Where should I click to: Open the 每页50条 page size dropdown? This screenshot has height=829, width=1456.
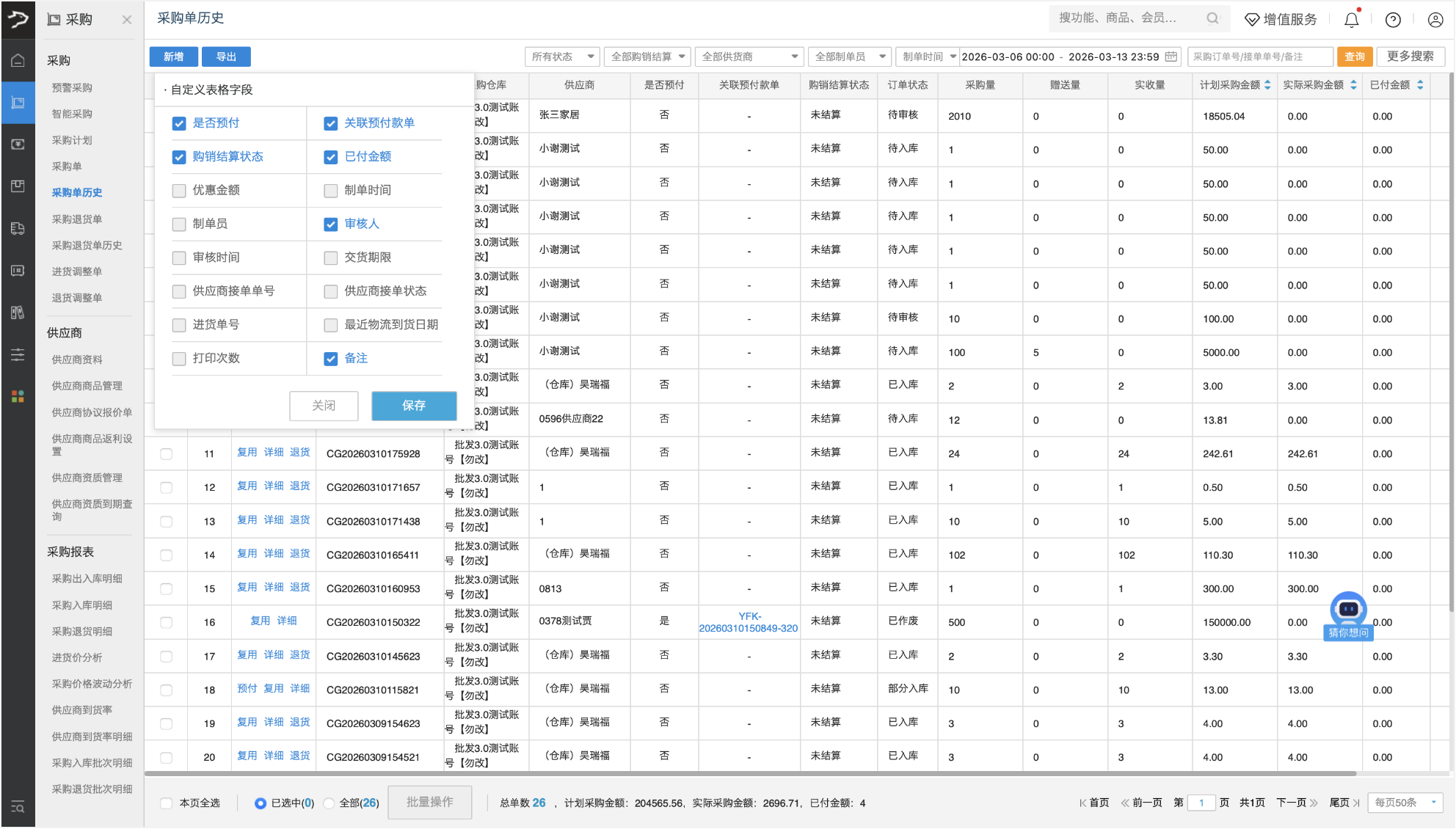click(1405, 803)
